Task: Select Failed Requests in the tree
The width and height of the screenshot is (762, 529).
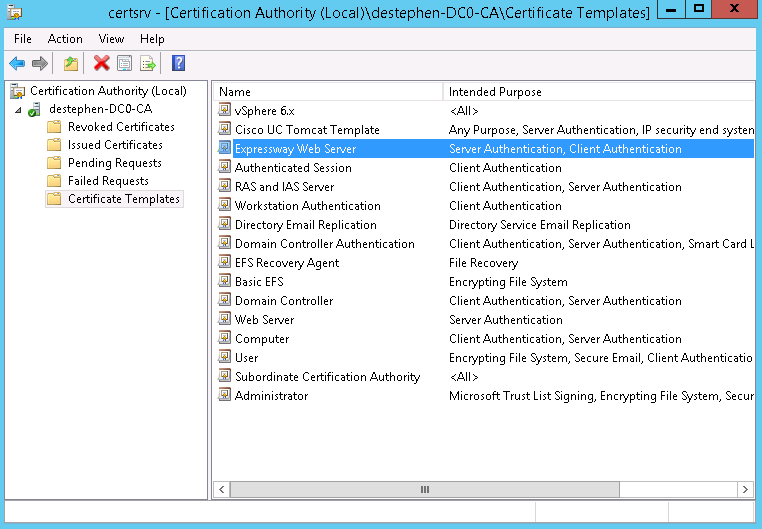Action: point(108,181)
